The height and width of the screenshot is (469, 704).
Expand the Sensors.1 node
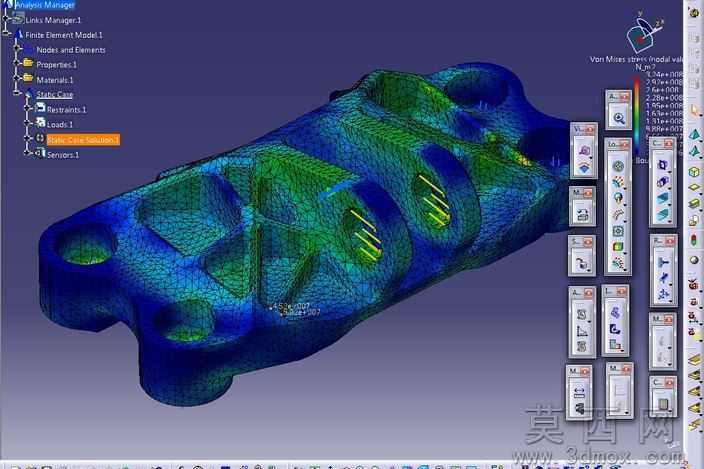27,153
